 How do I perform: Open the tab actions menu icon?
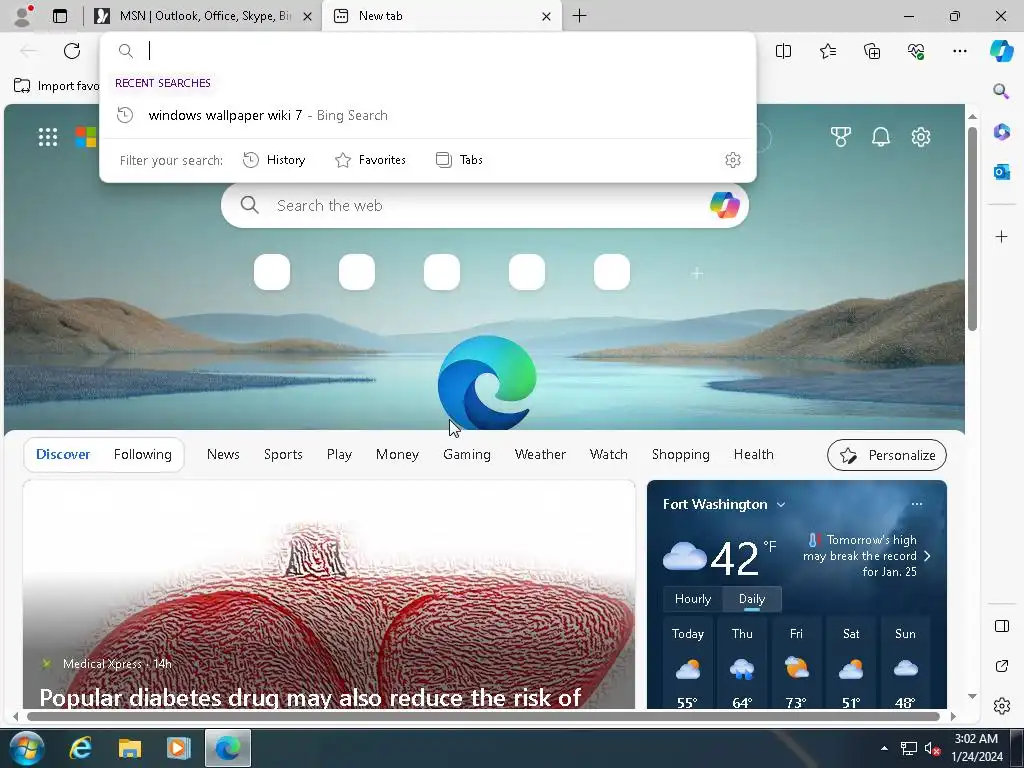(60, 16)
